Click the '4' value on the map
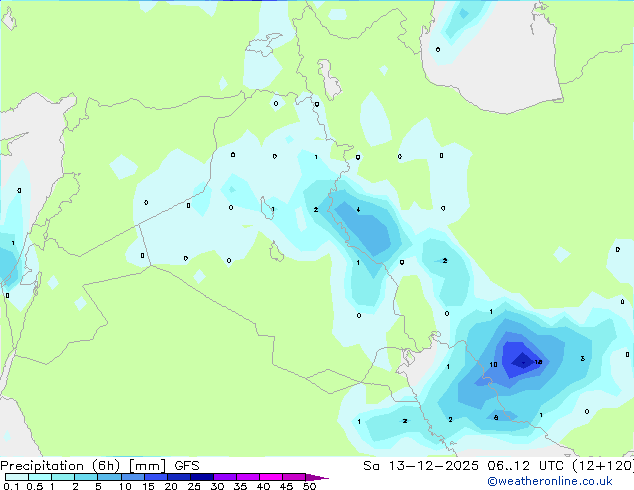 (x=358, y=209)
